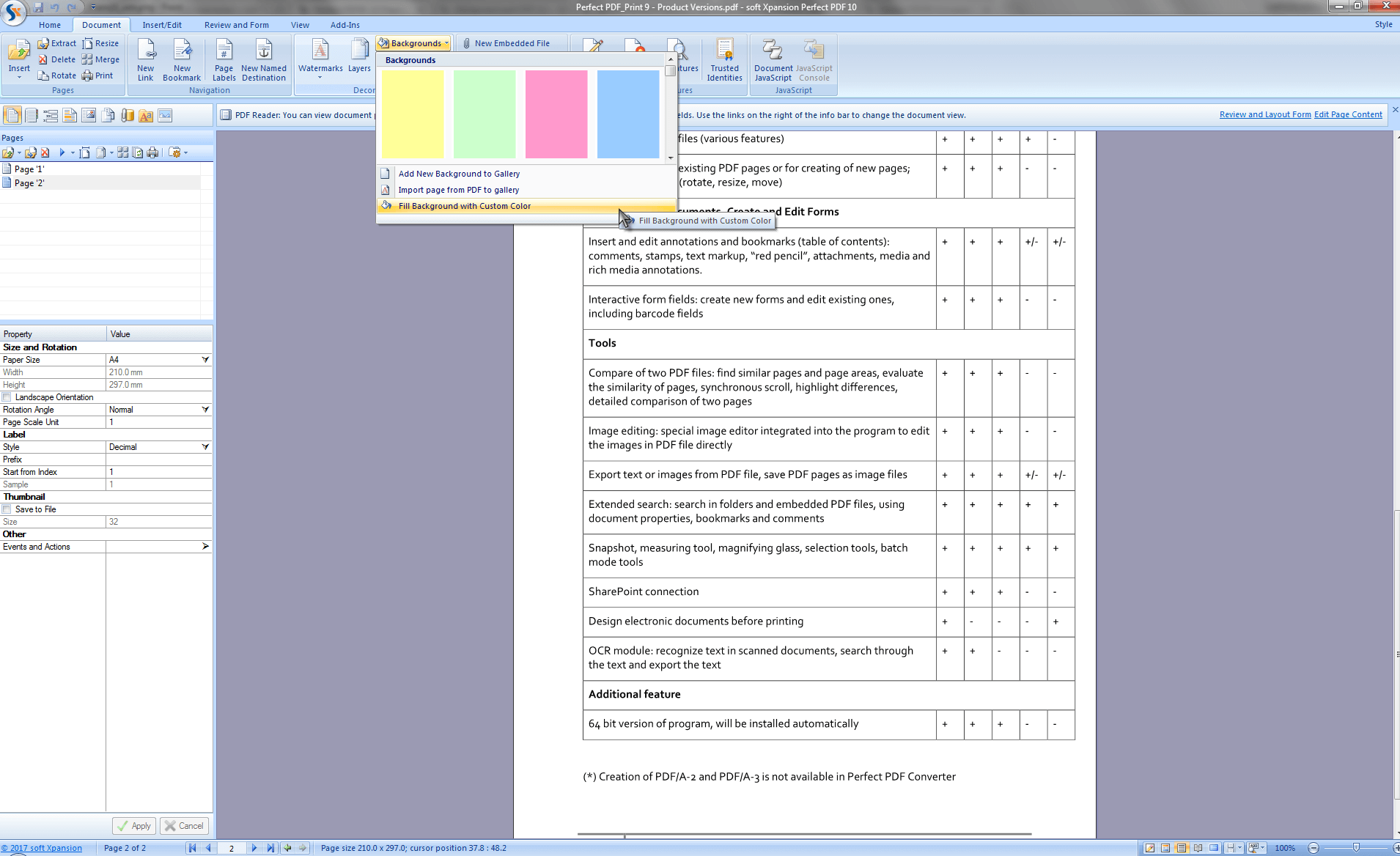Switch to edit mode (pencil icon) in status bar
Image resolution: width=1400 pixels, height=856 pixels.
(x=1149, y=848)
